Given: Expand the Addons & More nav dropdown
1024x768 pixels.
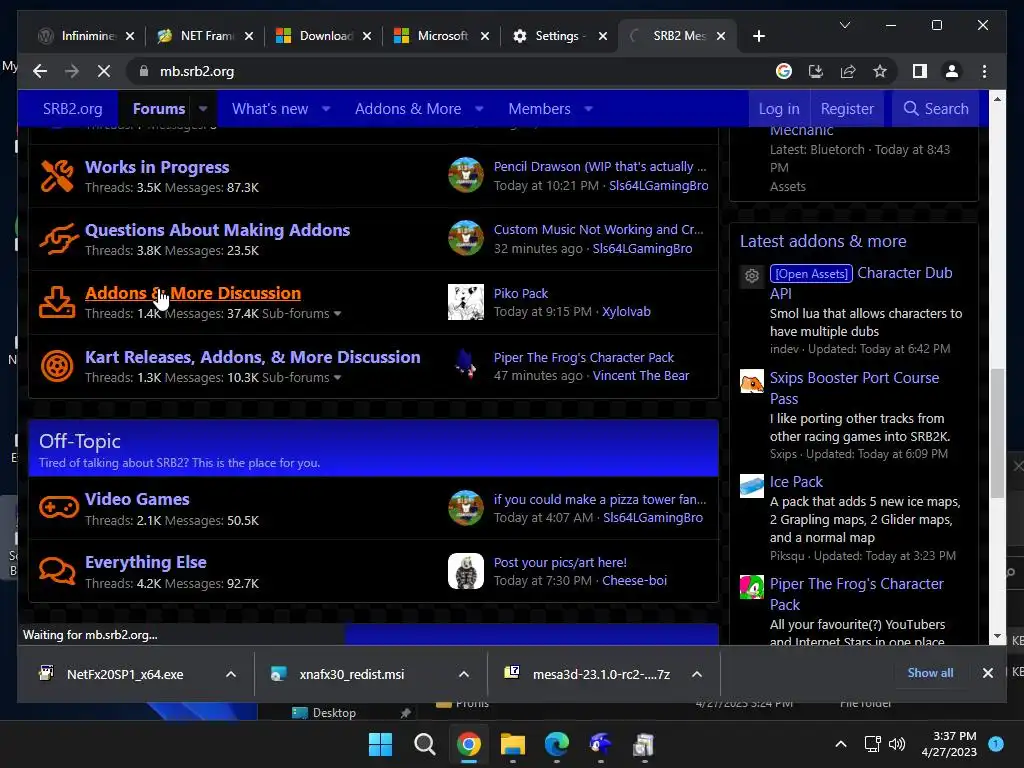Looking at the screenshot, I should tap(479, 108).
